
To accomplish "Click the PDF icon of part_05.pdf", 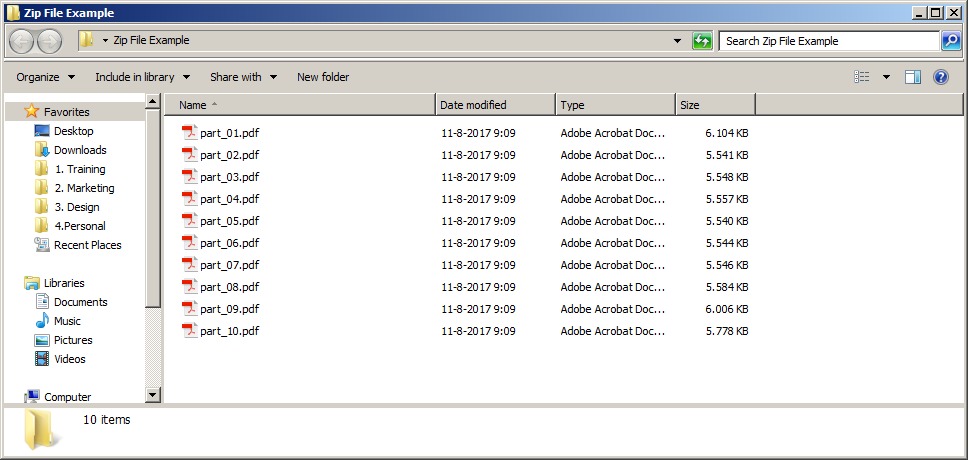I will coord(190,220).
